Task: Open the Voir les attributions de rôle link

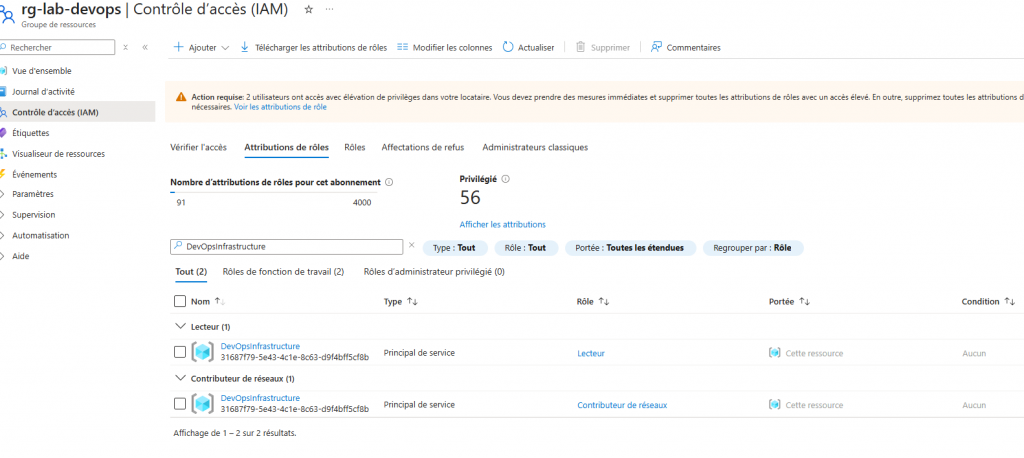Action: pyautogui.click(x=280, y=107)
